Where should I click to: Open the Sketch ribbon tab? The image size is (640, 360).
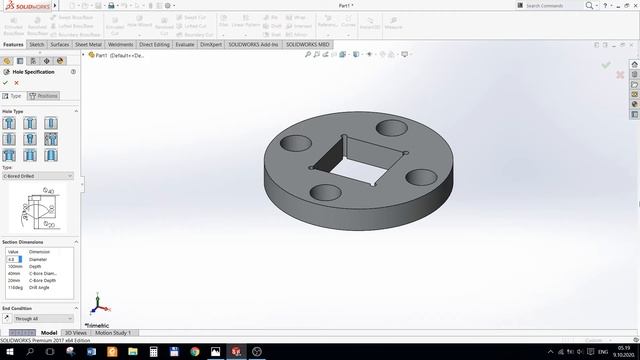(36, 44)
